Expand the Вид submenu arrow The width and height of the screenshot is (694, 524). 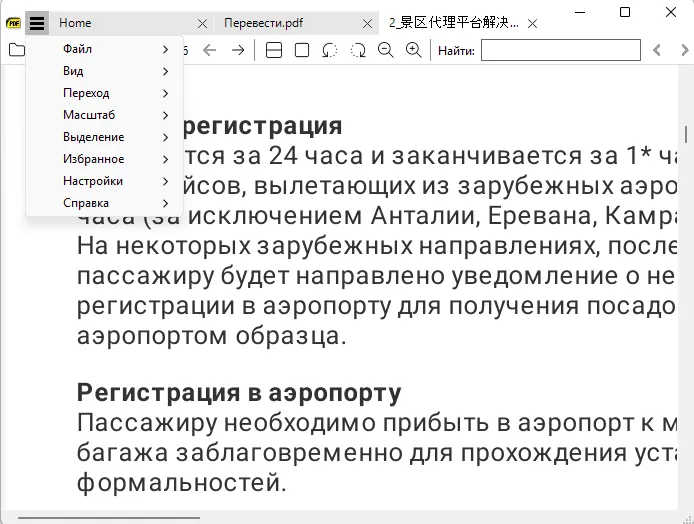166,71
